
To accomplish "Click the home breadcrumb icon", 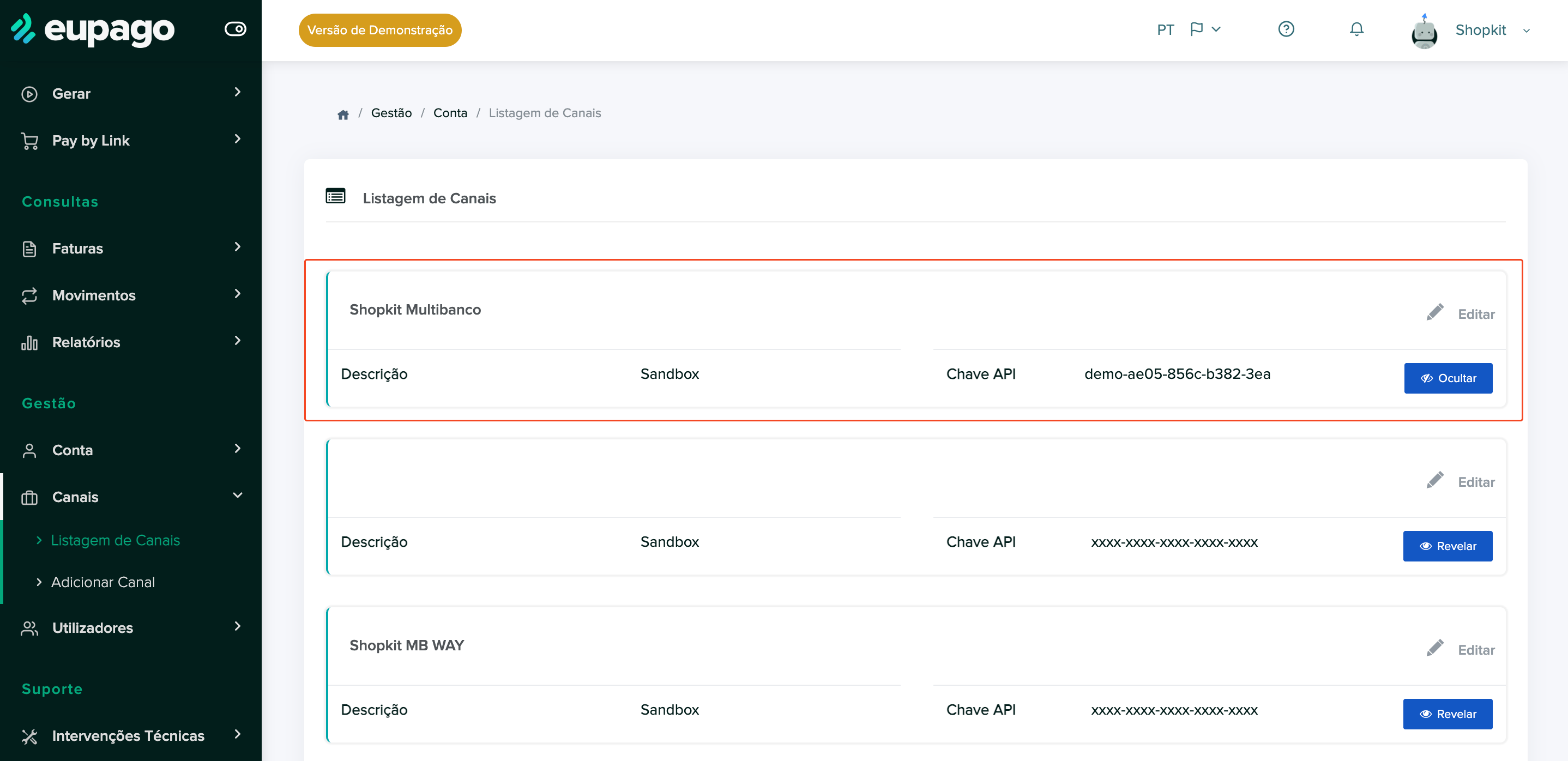I will pos(343,114).
